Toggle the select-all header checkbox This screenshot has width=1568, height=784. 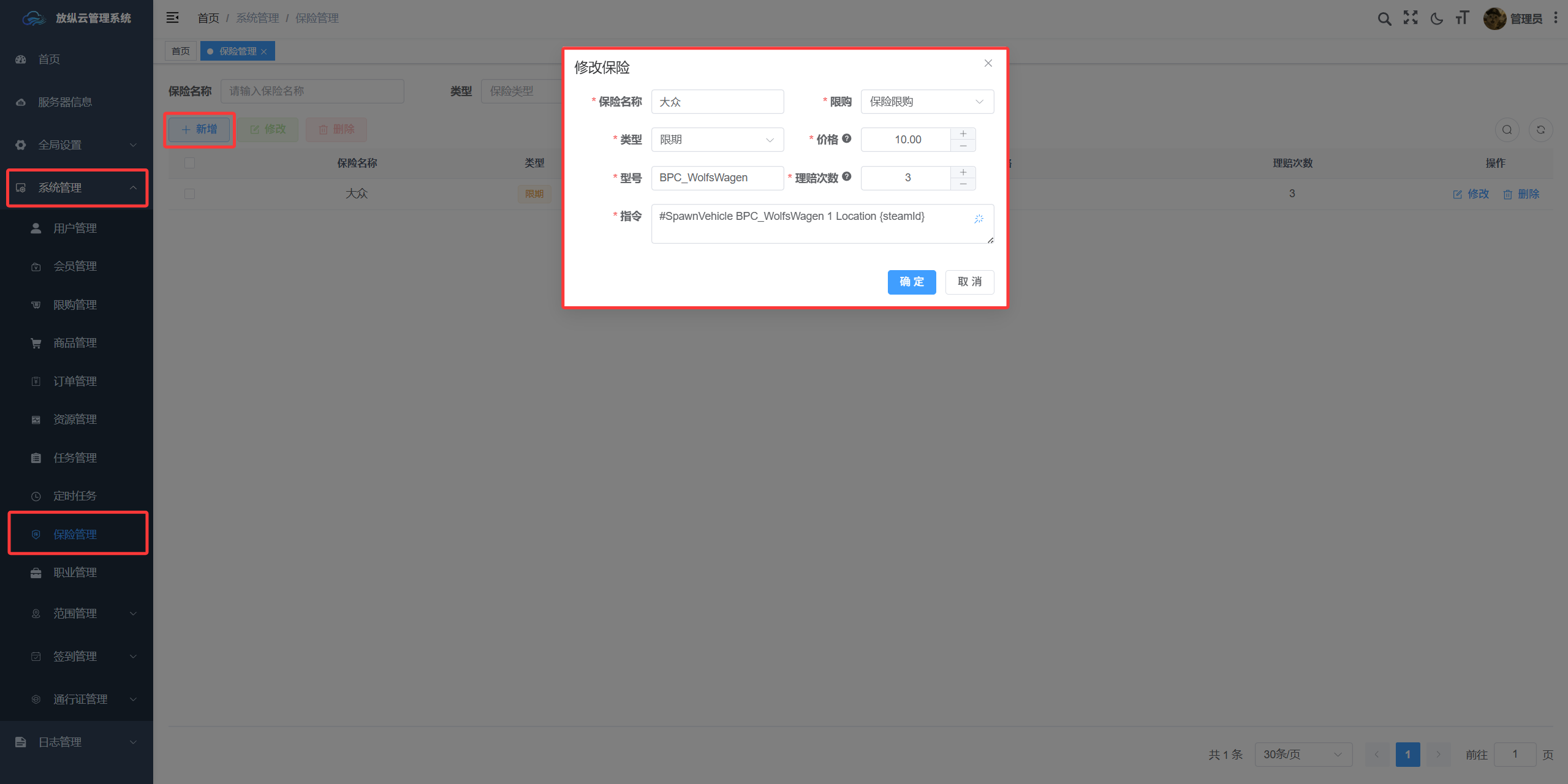click(189, 163)
